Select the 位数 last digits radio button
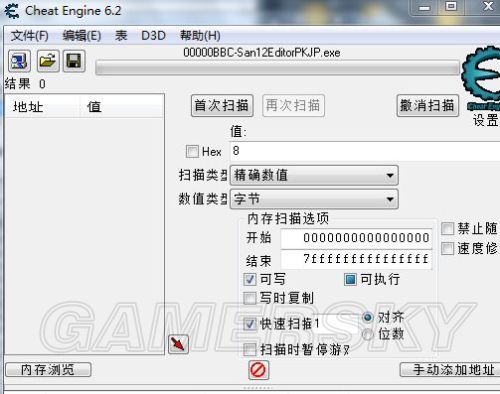The width and height of the screenshot is (500, 394). pos(368,334)
